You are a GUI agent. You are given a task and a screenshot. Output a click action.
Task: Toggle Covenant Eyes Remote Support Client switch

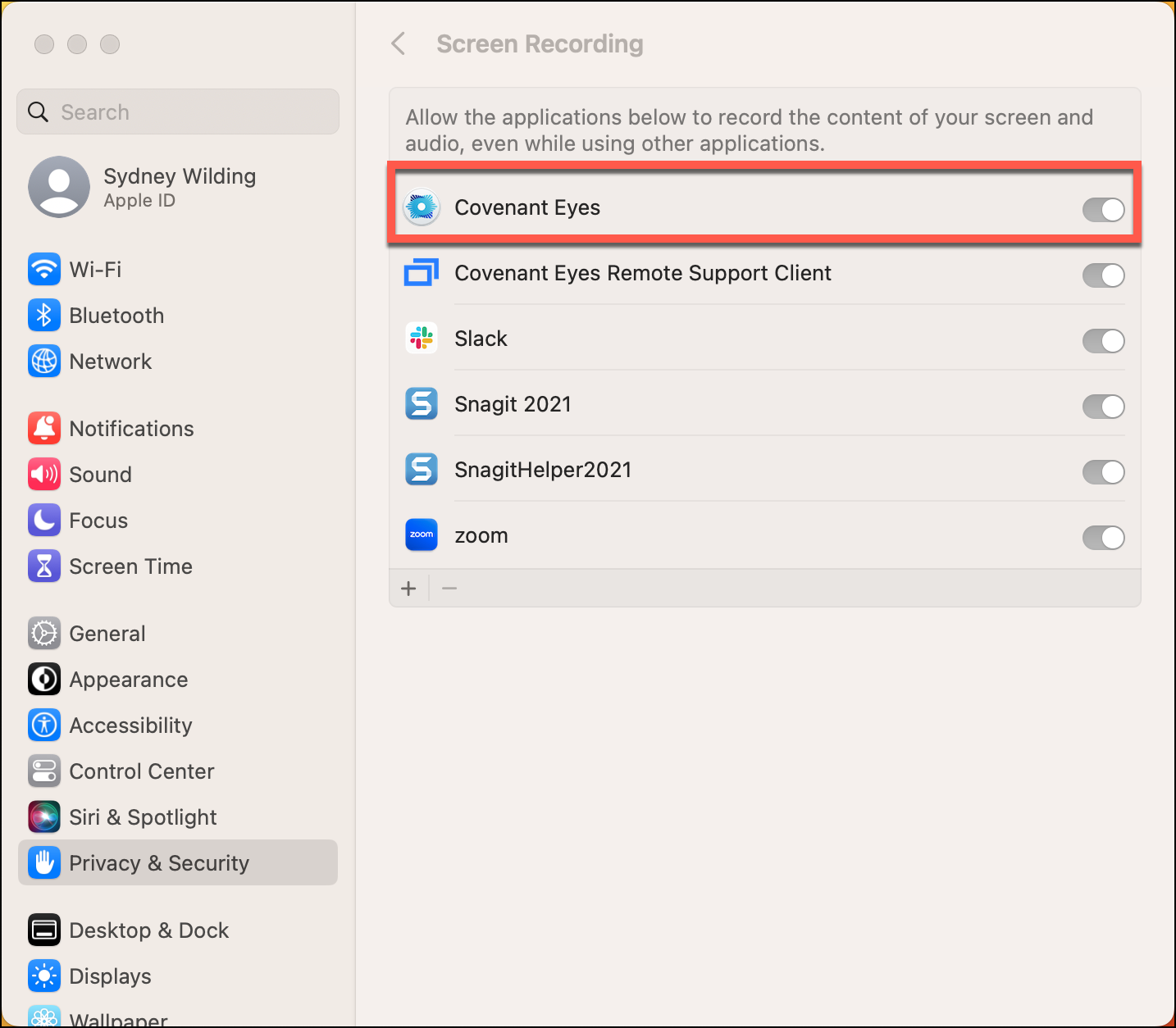click(x=1103, y=275)
